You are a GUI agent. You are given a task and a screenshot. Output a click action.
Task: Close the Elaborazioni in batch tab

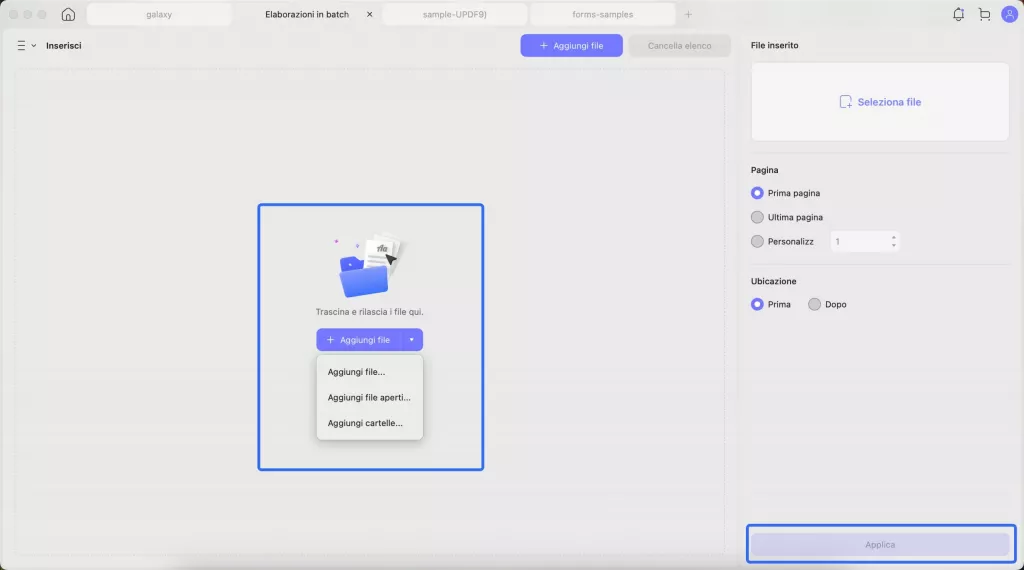[370, 14]
